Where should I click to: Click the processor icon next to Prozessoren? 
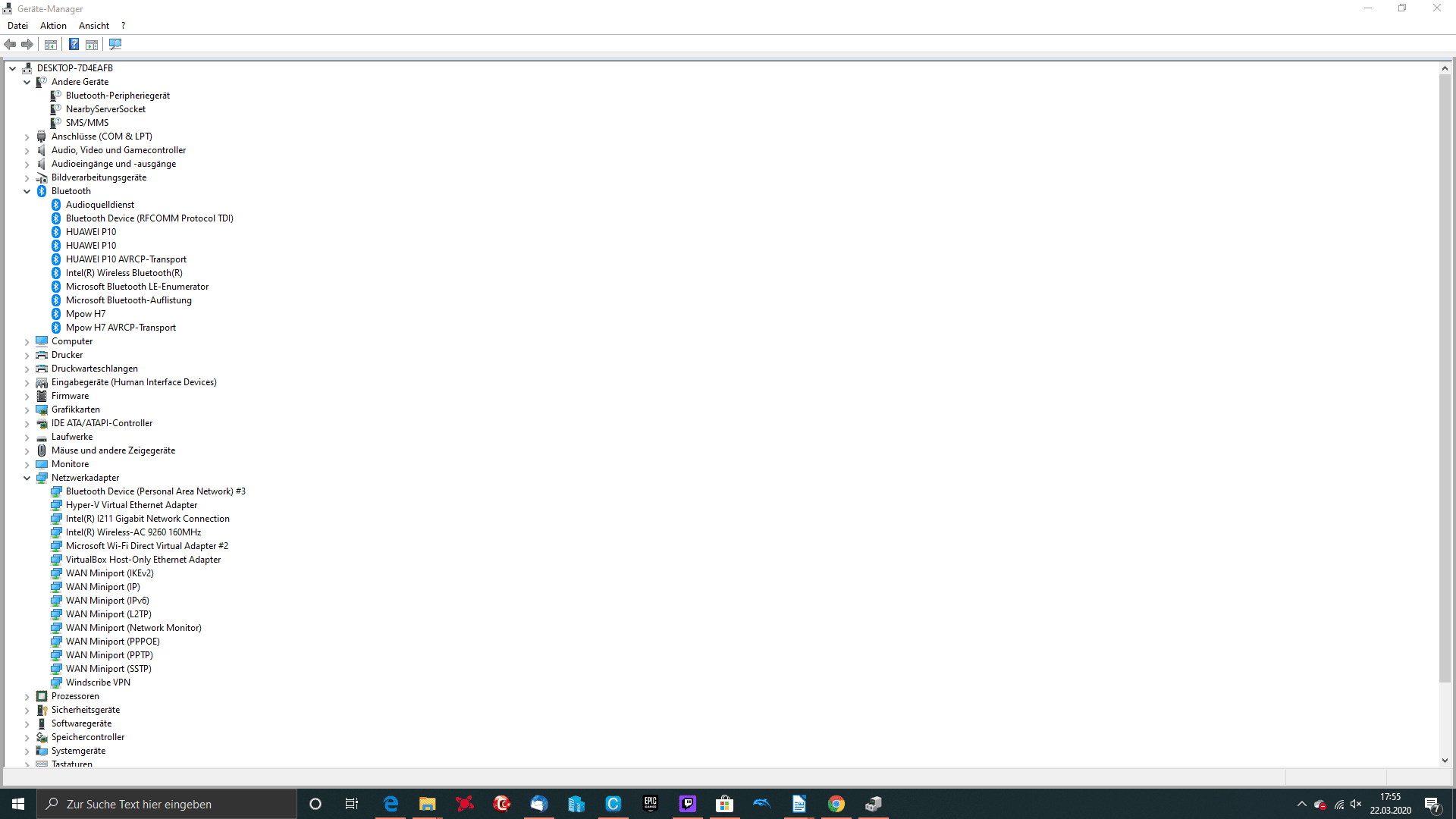(x=42, y=696)
